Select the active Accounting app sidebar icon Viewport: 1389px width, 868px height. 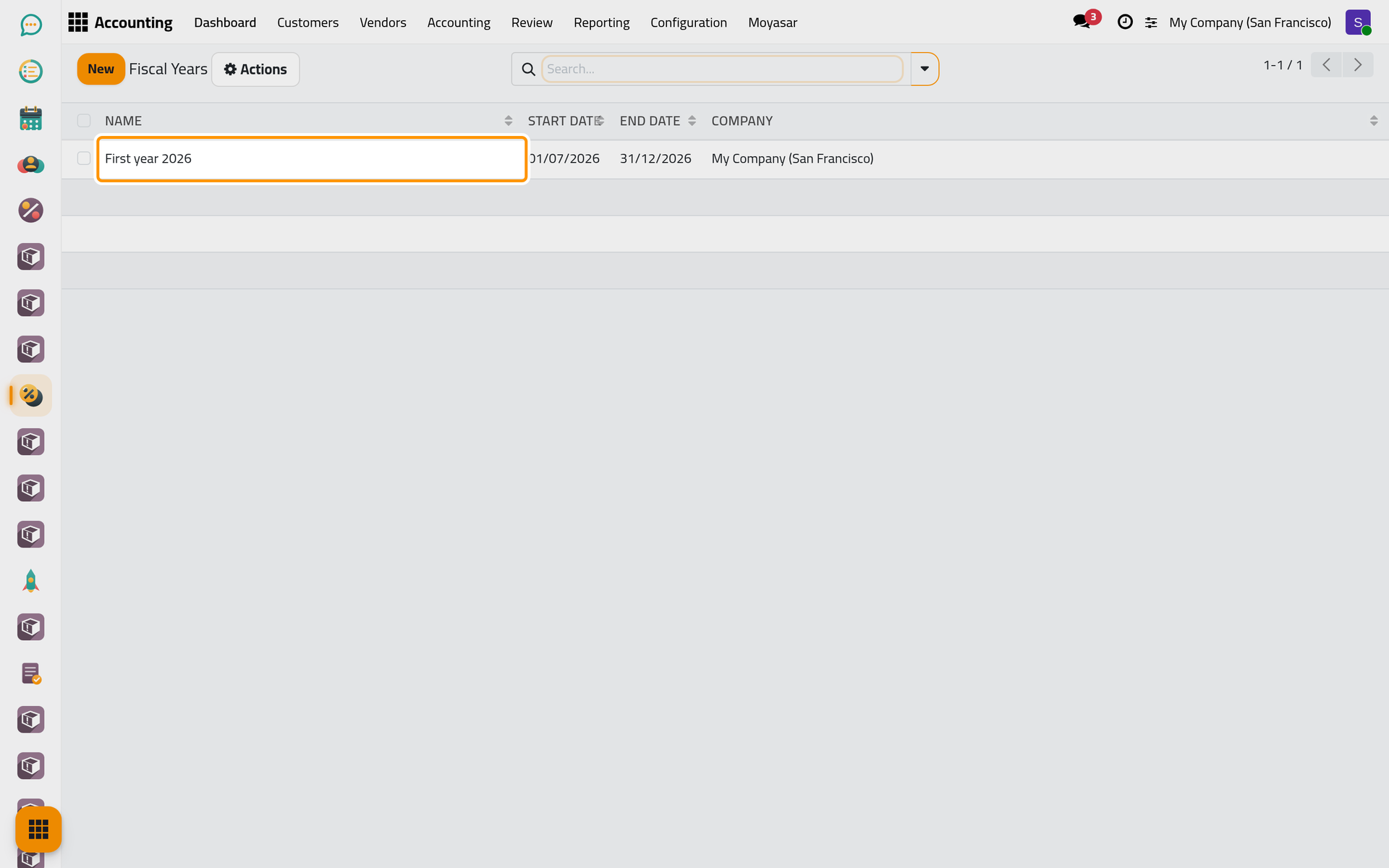30,396
